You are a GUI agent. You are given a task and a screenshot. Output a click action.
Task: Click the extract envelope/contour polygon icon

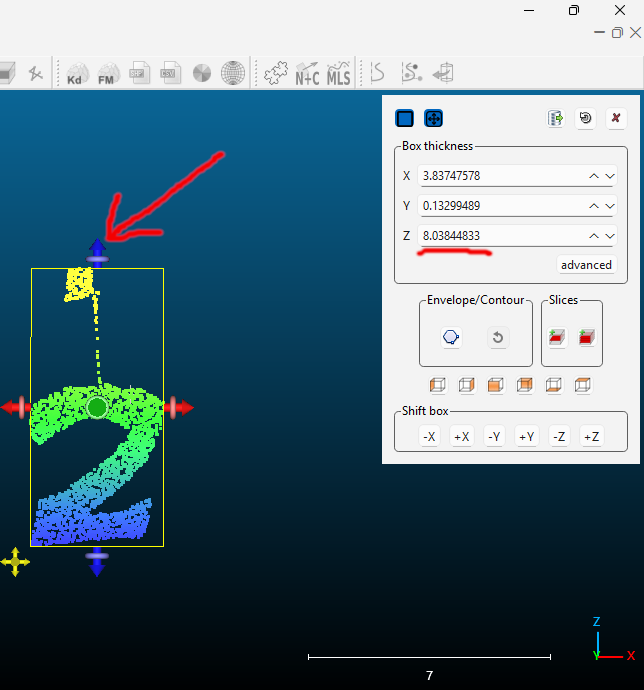pyautogui.click(x=451, y=338)
